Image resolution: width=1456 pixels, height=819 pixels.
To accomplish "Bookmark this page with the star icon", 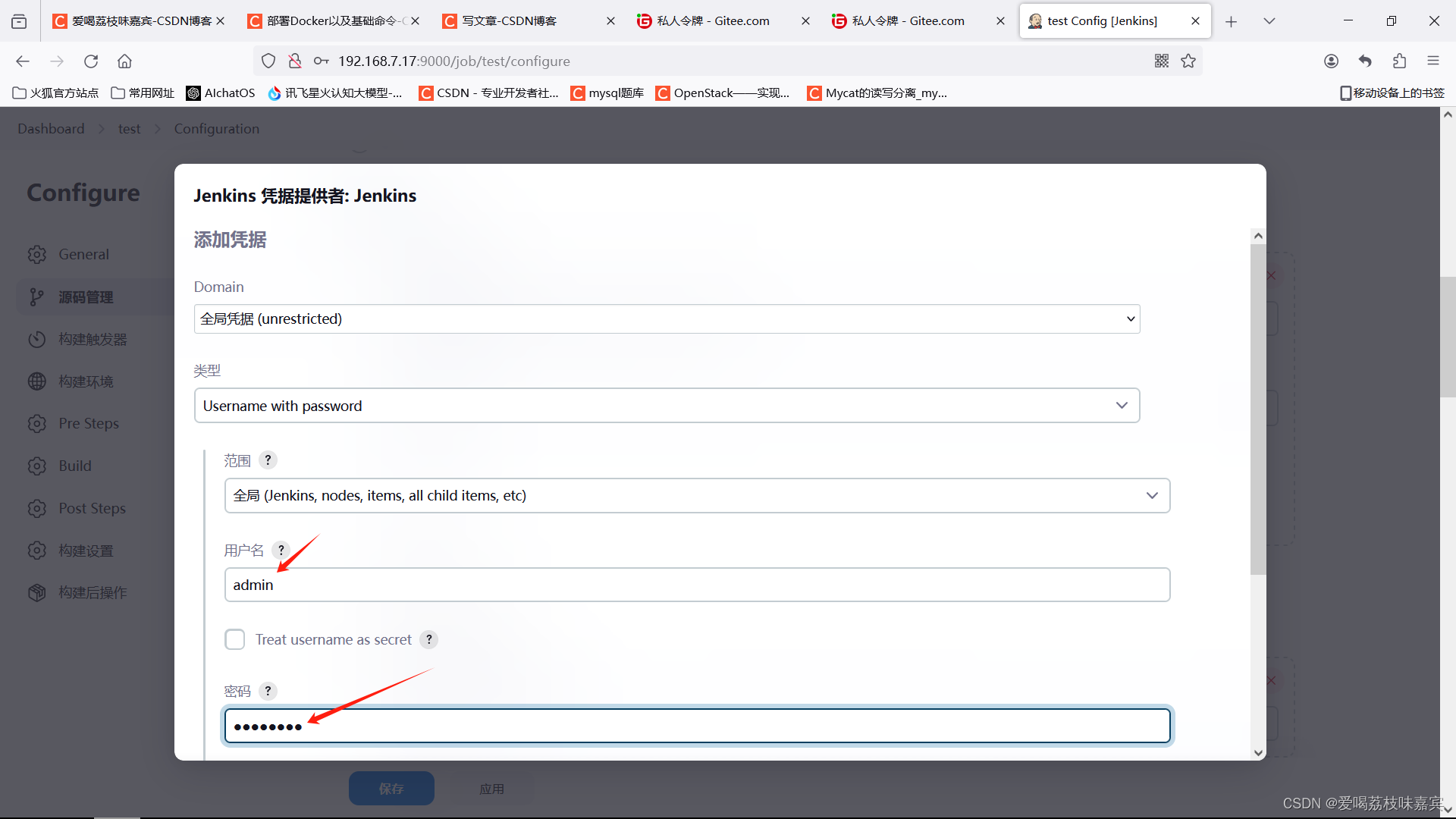I will click(x=1188, y=61).
